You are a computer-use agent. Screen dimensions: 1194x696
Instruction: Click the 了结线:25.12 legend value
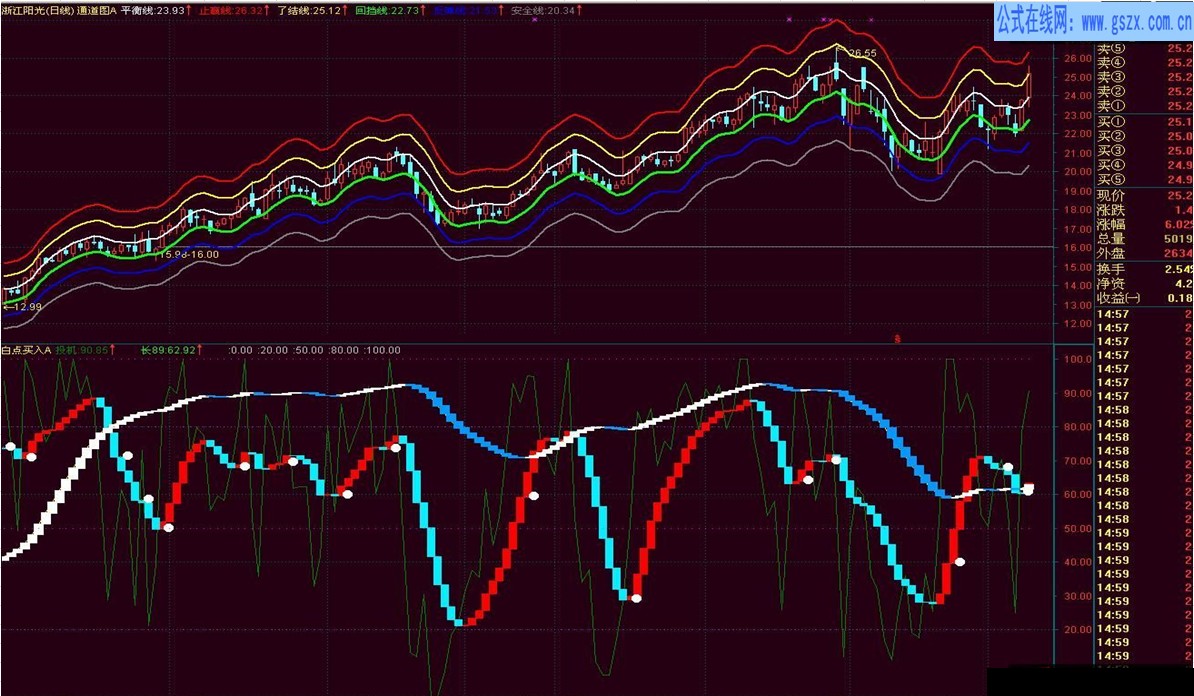pyautogui.click(x=308, y=11)
